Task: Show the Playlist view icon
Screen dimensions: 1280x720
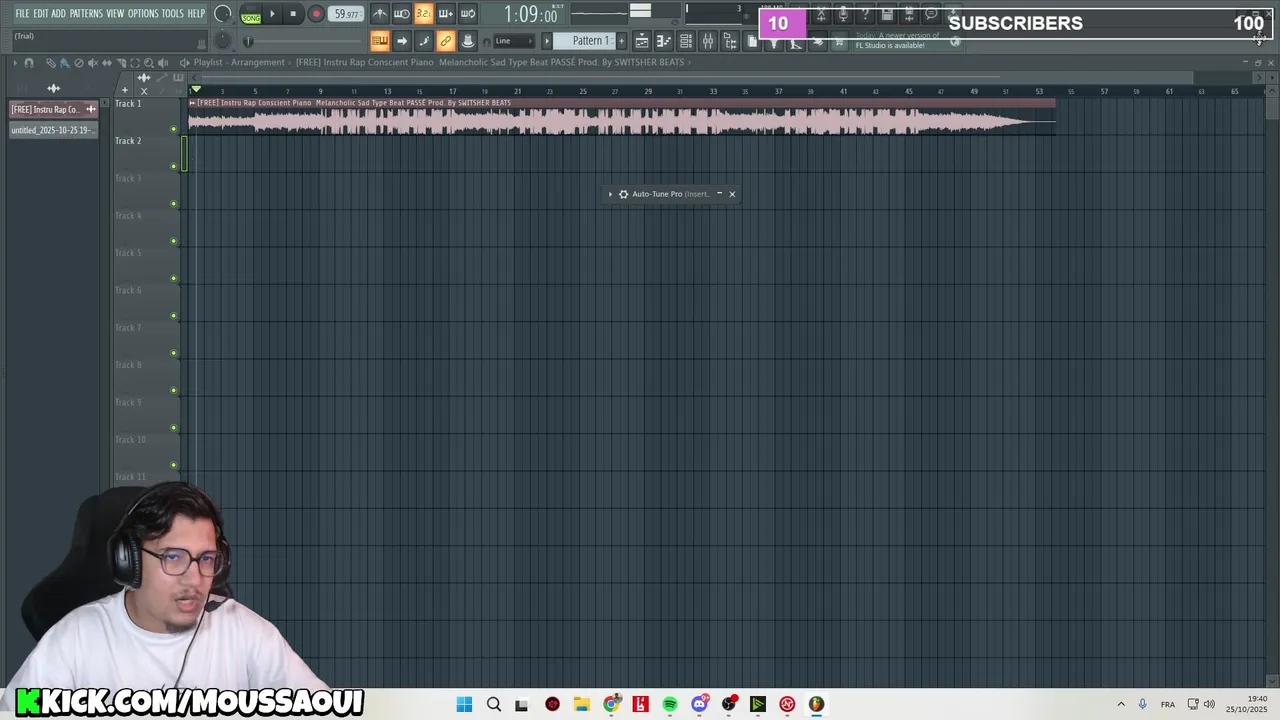Action: tap(642, 41)
